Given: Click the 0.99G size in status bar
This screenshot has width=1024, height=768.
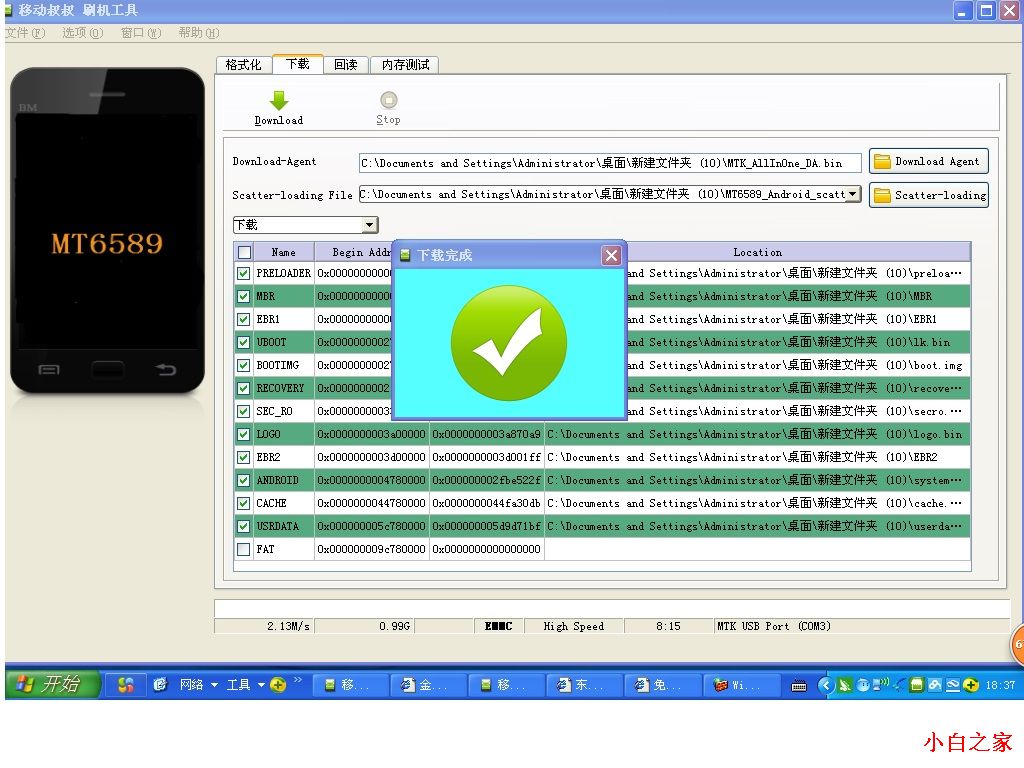Looking at the screenshot, I should pyautogui.click(x=394, y=626).
